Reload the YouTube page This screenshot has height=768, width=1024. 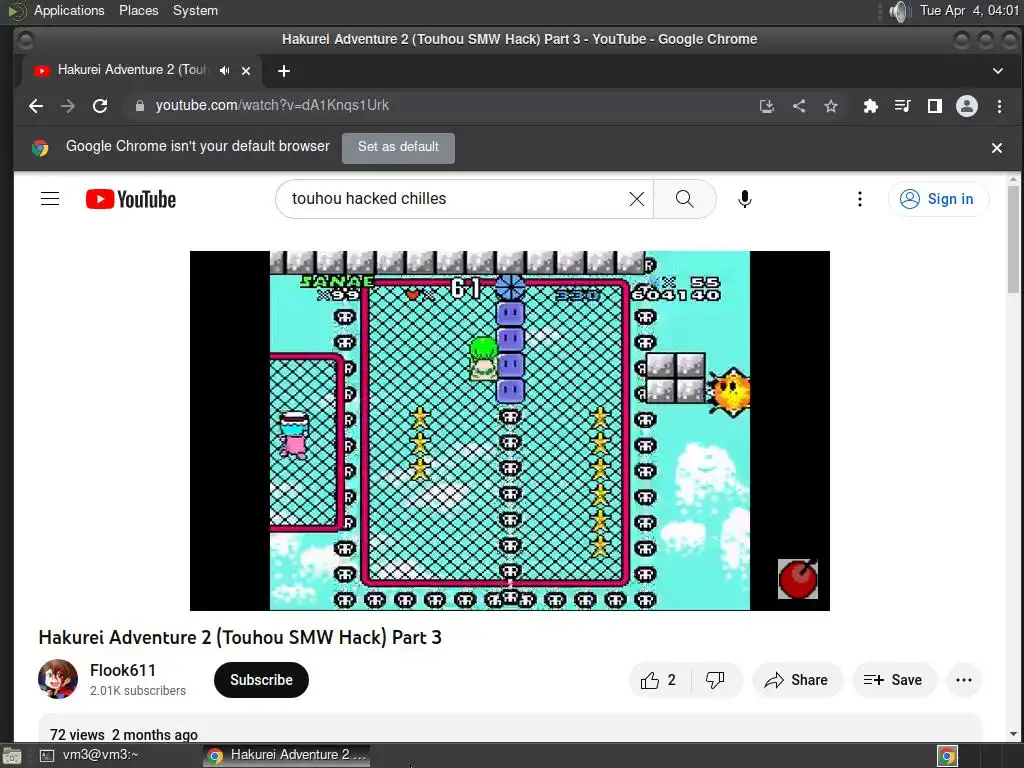pos(100,106)
